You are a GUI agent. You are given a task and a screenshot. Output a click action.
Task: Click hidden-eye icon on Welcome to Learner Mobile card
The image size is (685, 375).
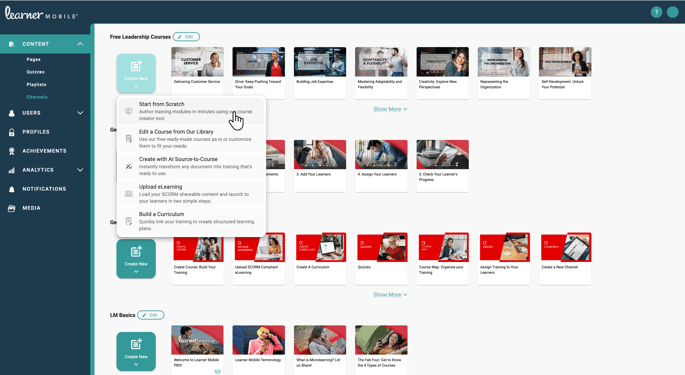[218, 371]
